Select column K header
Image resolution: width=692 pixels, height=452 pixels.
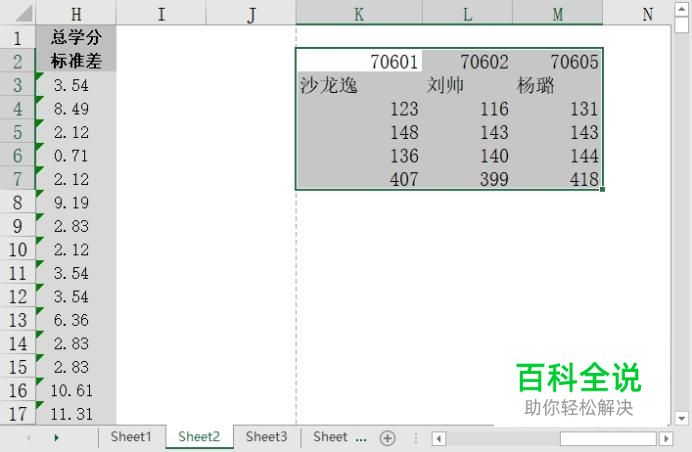click(359, 13)
